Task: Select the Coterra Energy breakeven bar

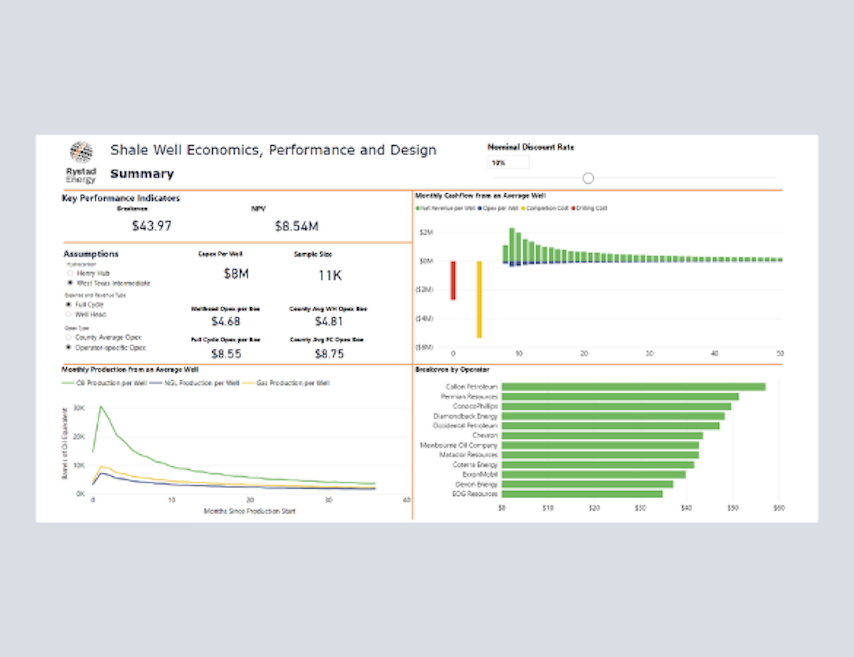Action: click(598, 465)
